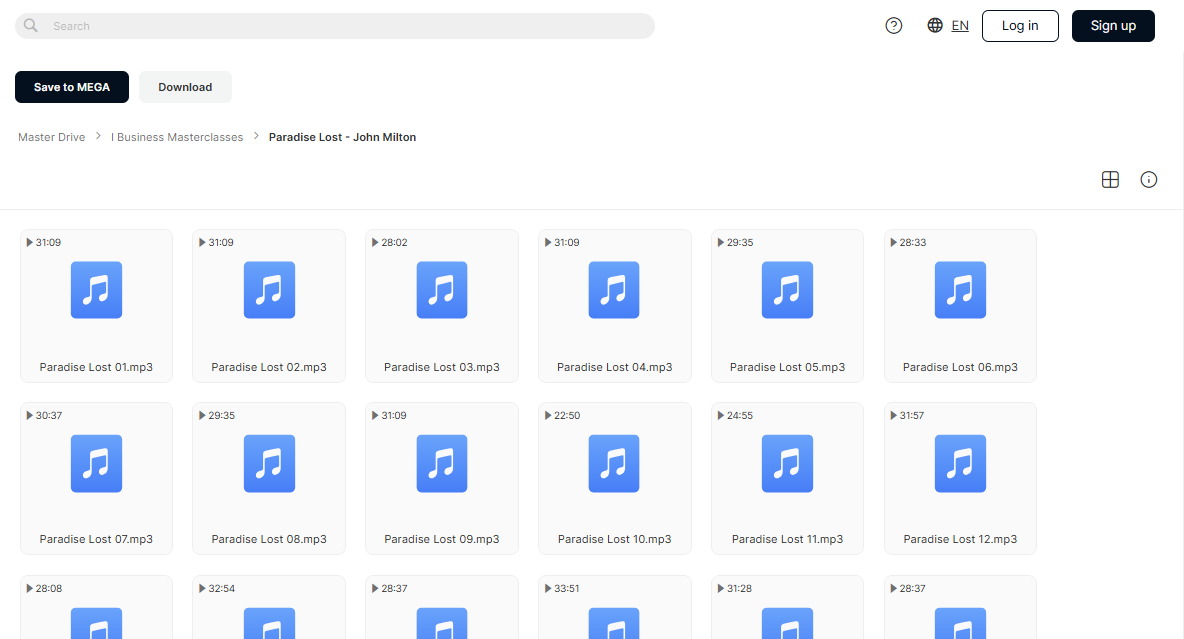The height and width of the screenshot is (639, 1184).
Task: Change language via the EN link
Action: pos(960,26)
